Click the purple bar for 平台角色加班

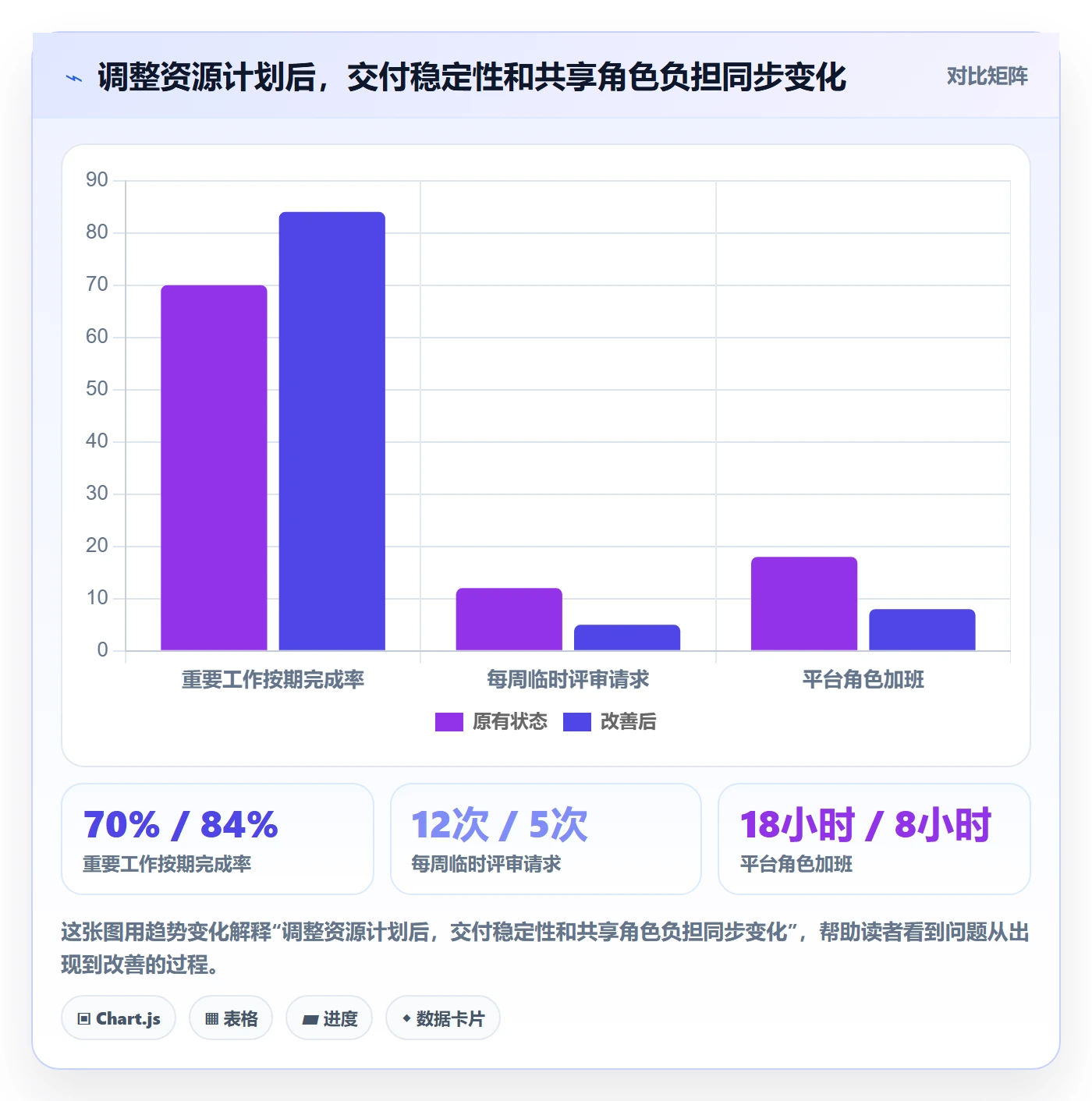[804, 604]
